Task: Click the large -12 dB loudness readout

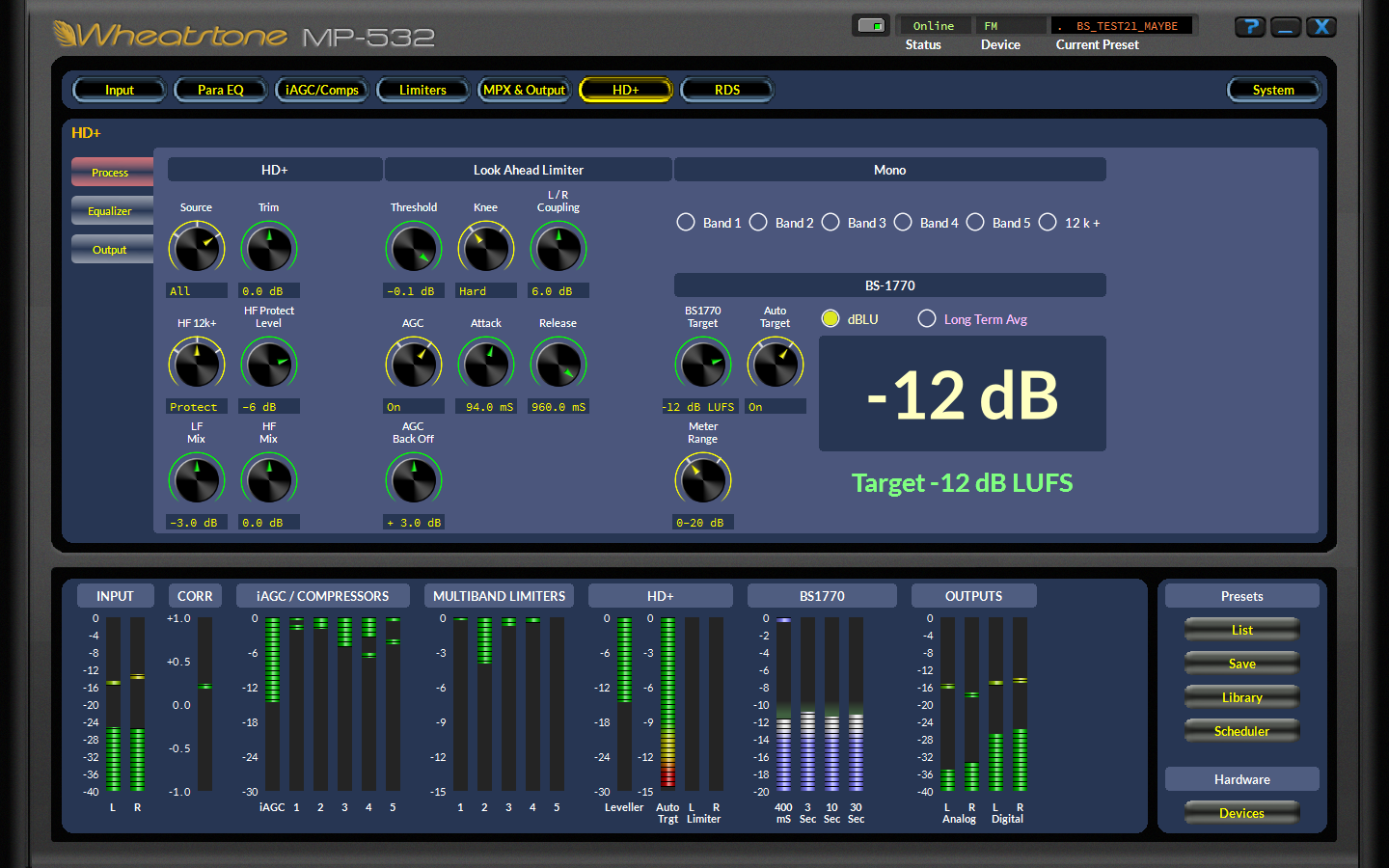Action: [x=963, y=393]
